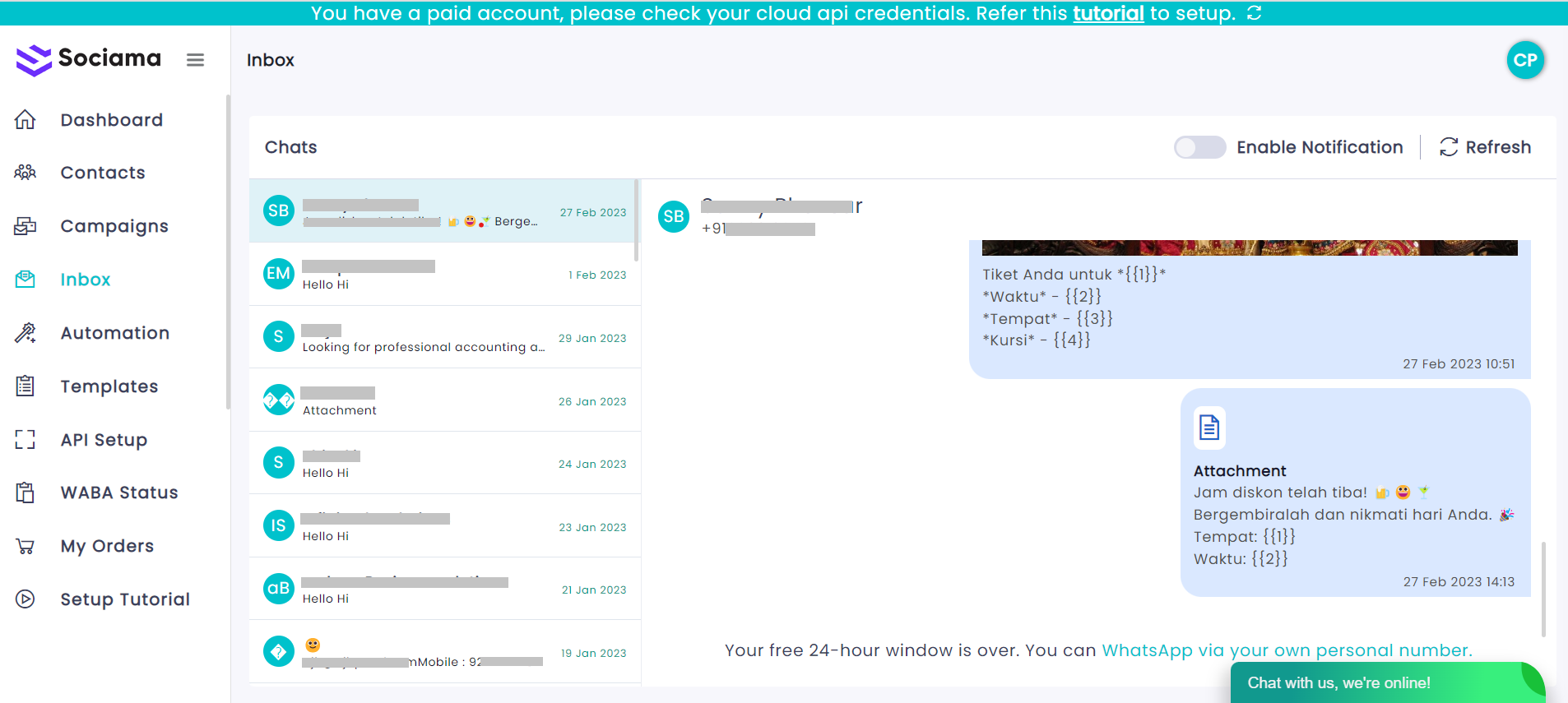Toggle the Enable Notification switch
The width and height of the screenshot is (1568, 703).
tap(1199, 147)
